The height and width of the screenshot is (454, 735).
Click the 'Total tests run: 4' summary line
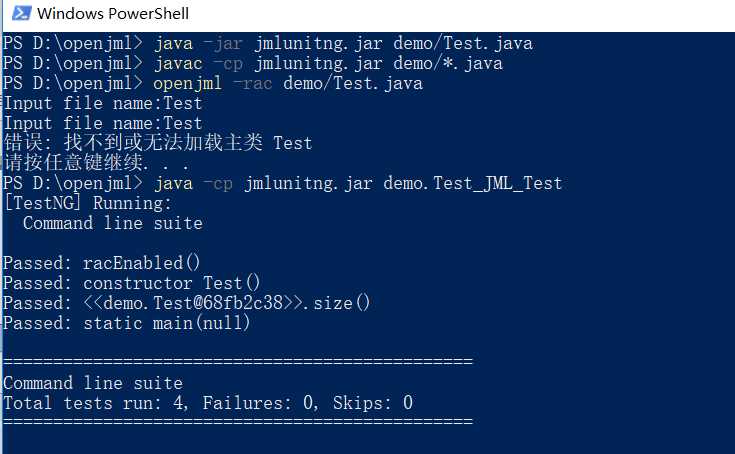(x=208, y=403)
